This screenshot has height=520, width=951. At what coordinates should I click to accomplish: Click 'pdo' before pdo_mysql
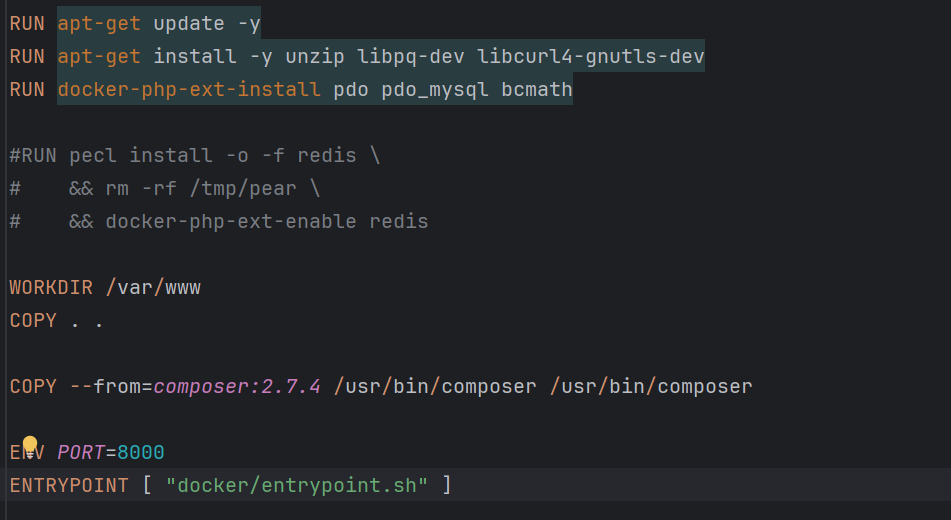(x=351, y=90)
